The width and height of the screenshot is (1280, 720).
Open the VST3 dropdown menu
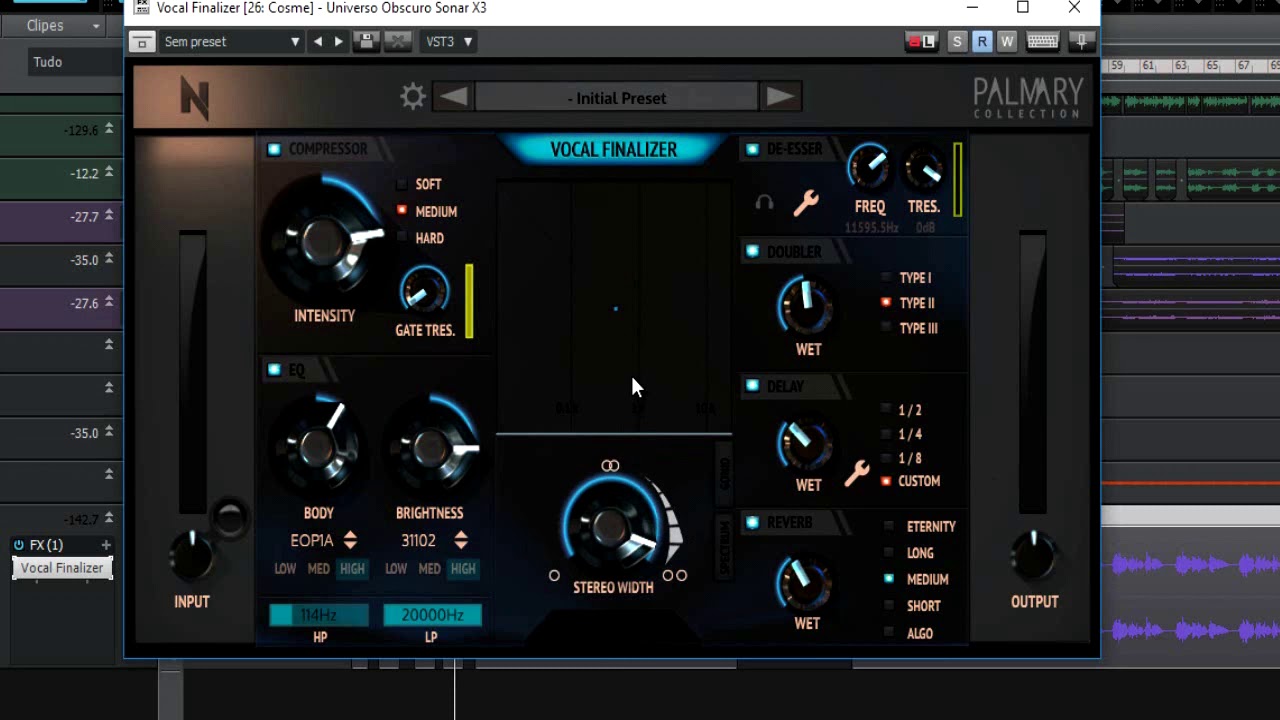[449, 41]
